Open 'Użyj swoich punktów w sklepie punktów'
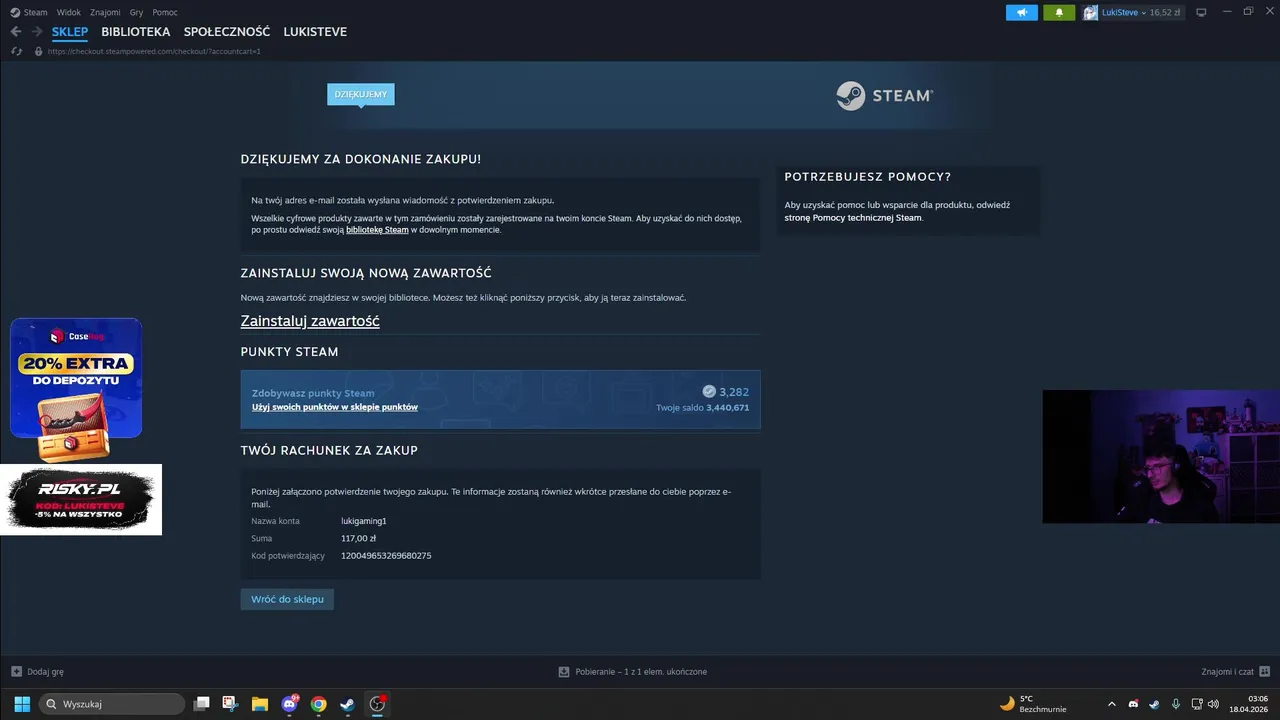The width and height of the screenshot is (1280, 720). 335,407
